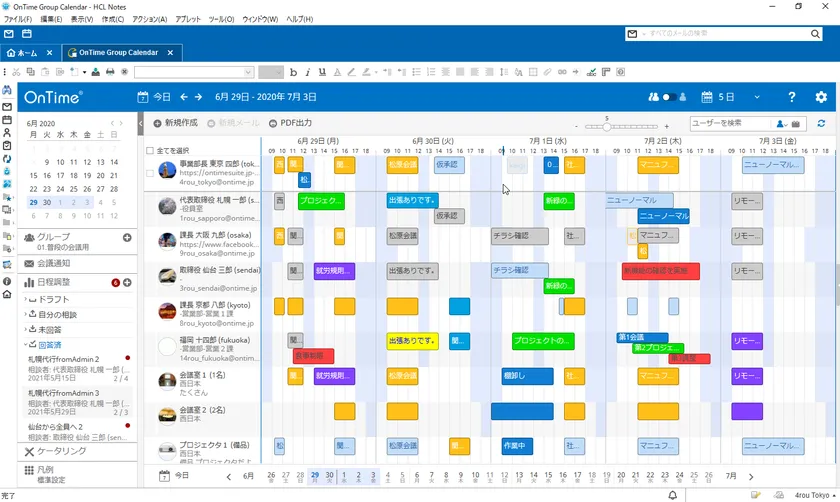Open the 会議通知 section
This screenshot has height=502, width=840.
(x=78, y=264)
